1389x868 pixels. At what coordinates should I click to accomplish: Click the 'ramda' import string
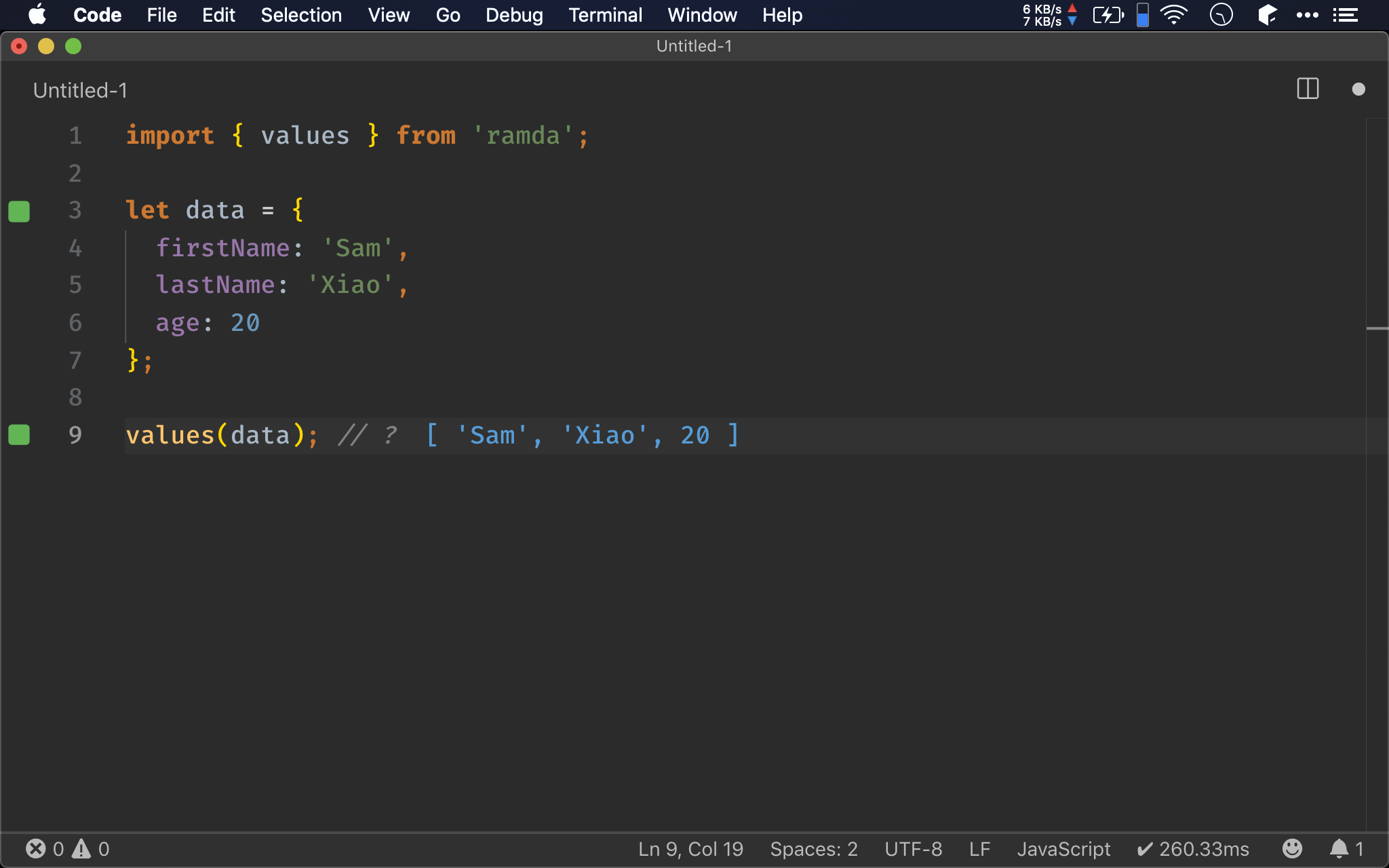point(523,136)
